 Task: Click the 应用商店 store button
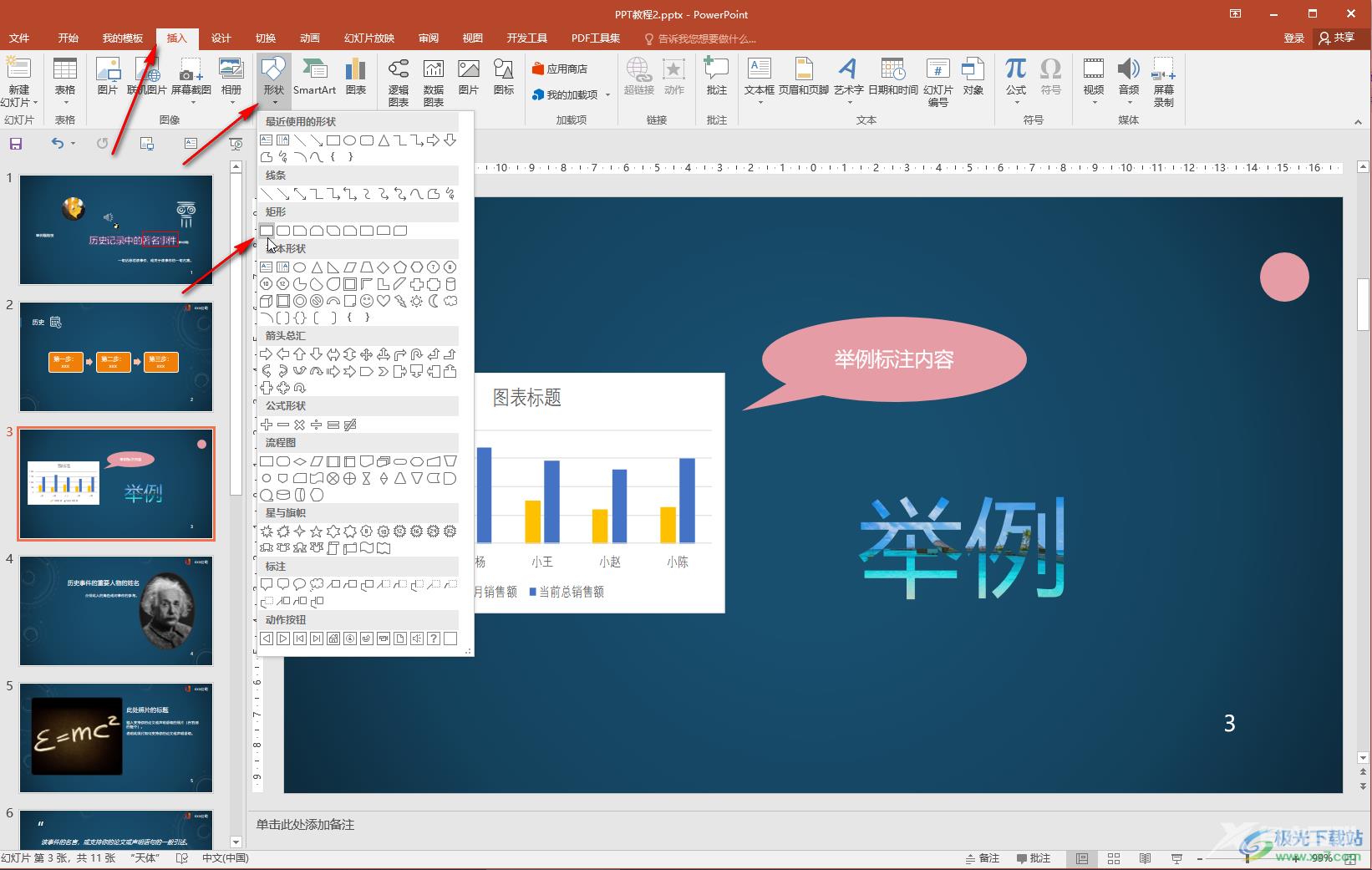pos(560,69)
